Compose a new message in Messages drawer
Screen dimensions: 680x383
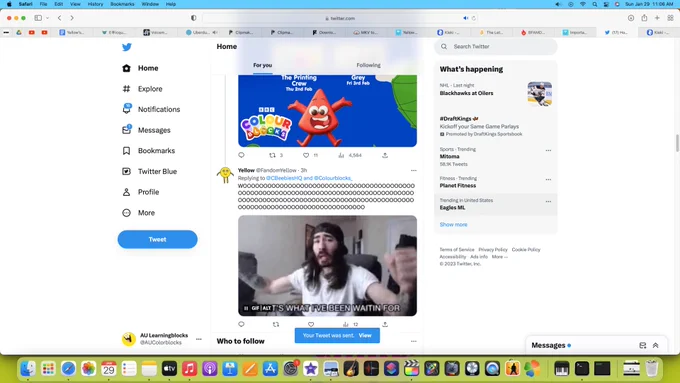tap(643, 345)
